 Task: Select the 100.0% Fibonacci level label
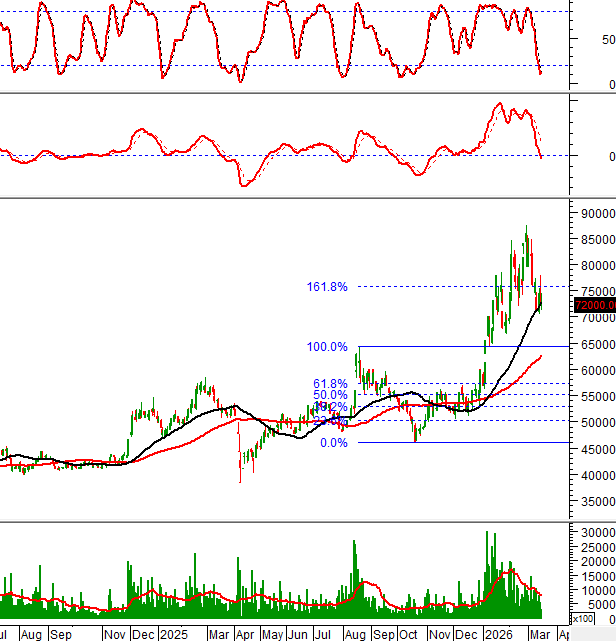point(327,347)
